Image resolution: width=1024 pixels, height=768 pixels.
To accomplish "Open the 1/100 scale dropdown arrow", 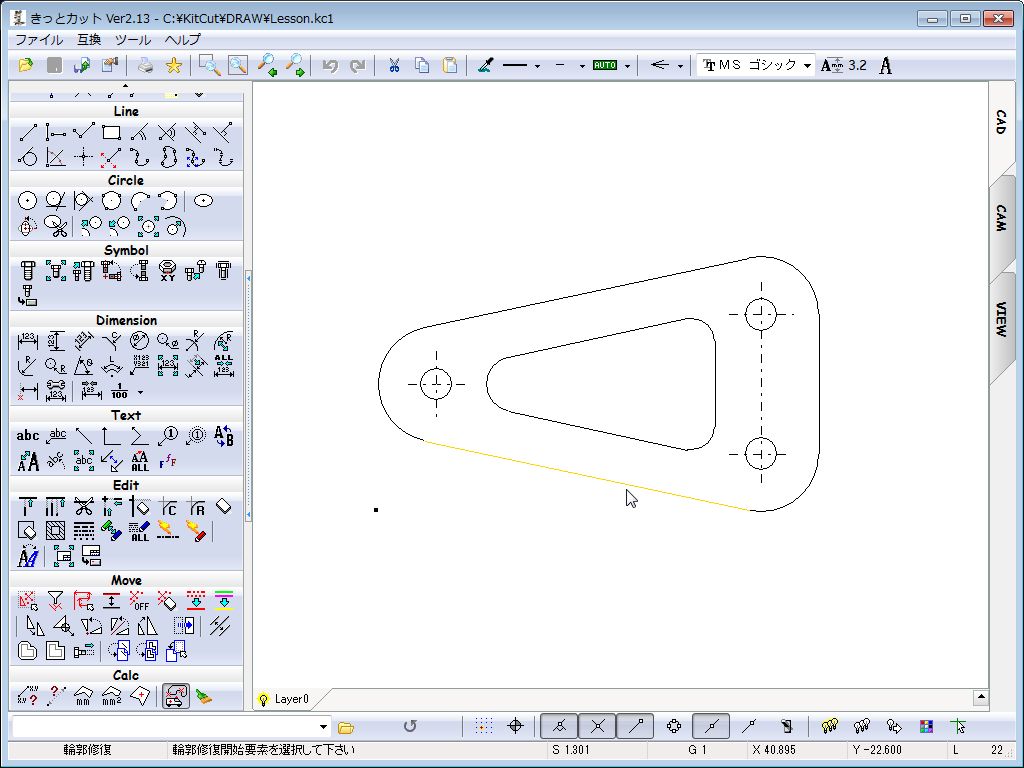I will 140,392.
